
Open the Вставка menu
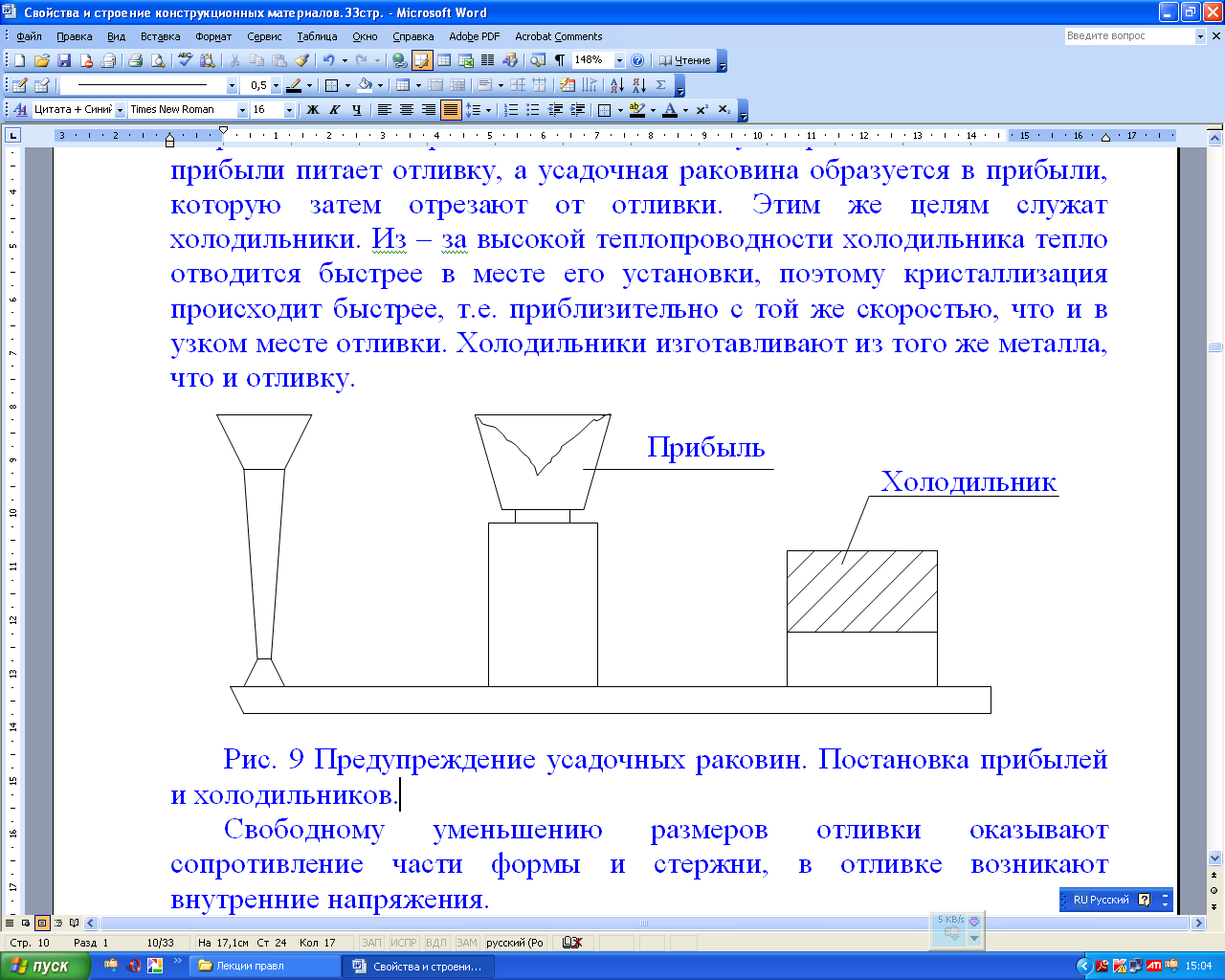click(160, 36)
